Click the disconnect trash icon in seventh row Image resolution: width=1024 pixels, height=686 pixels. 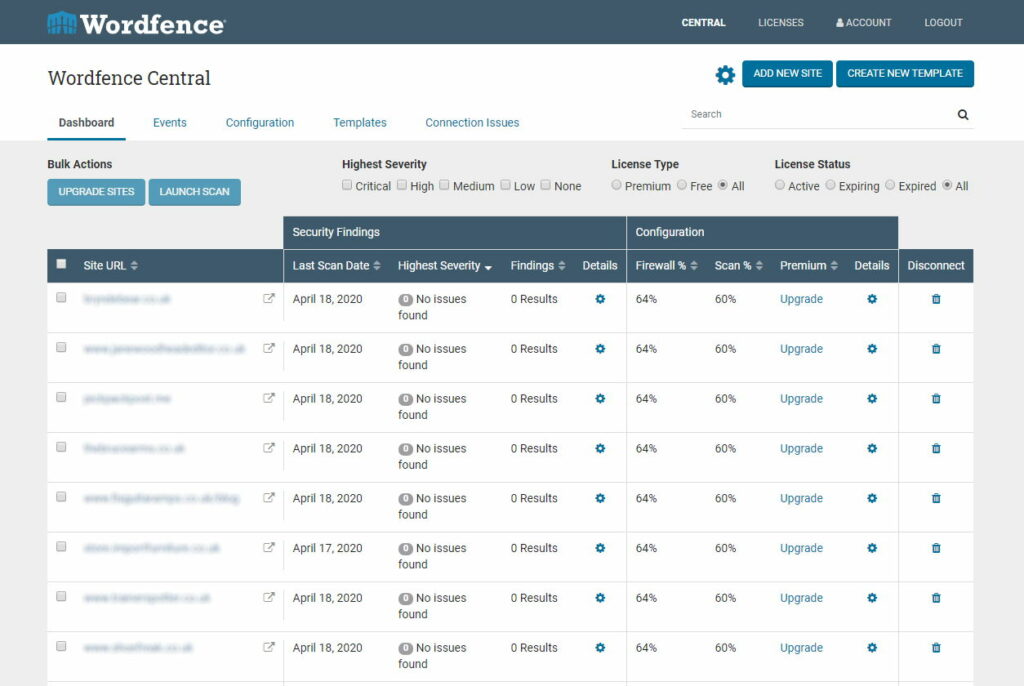coord(936,598)
